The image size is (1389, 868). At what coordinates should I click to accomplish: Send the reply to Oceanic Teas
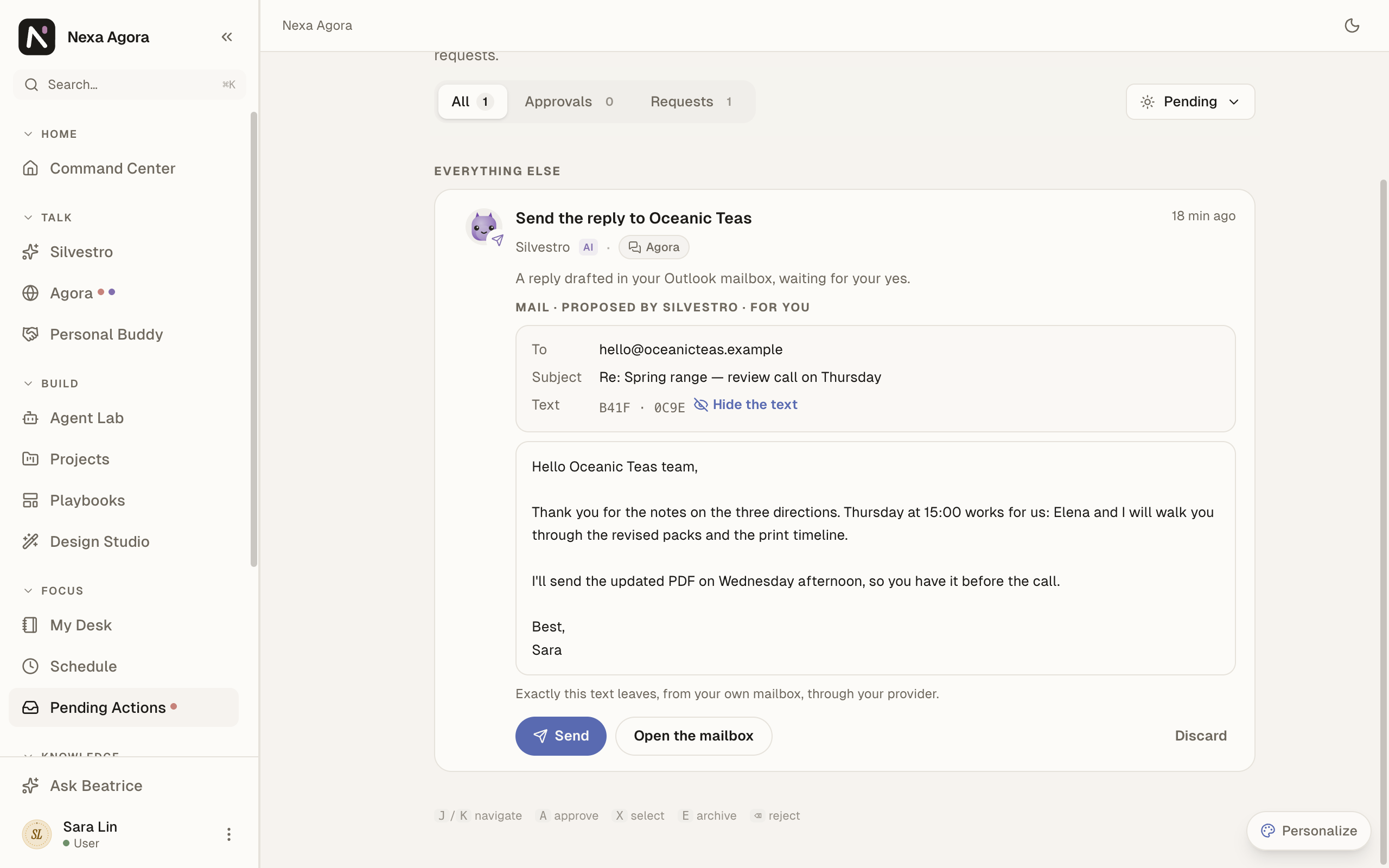coord(561,736)
